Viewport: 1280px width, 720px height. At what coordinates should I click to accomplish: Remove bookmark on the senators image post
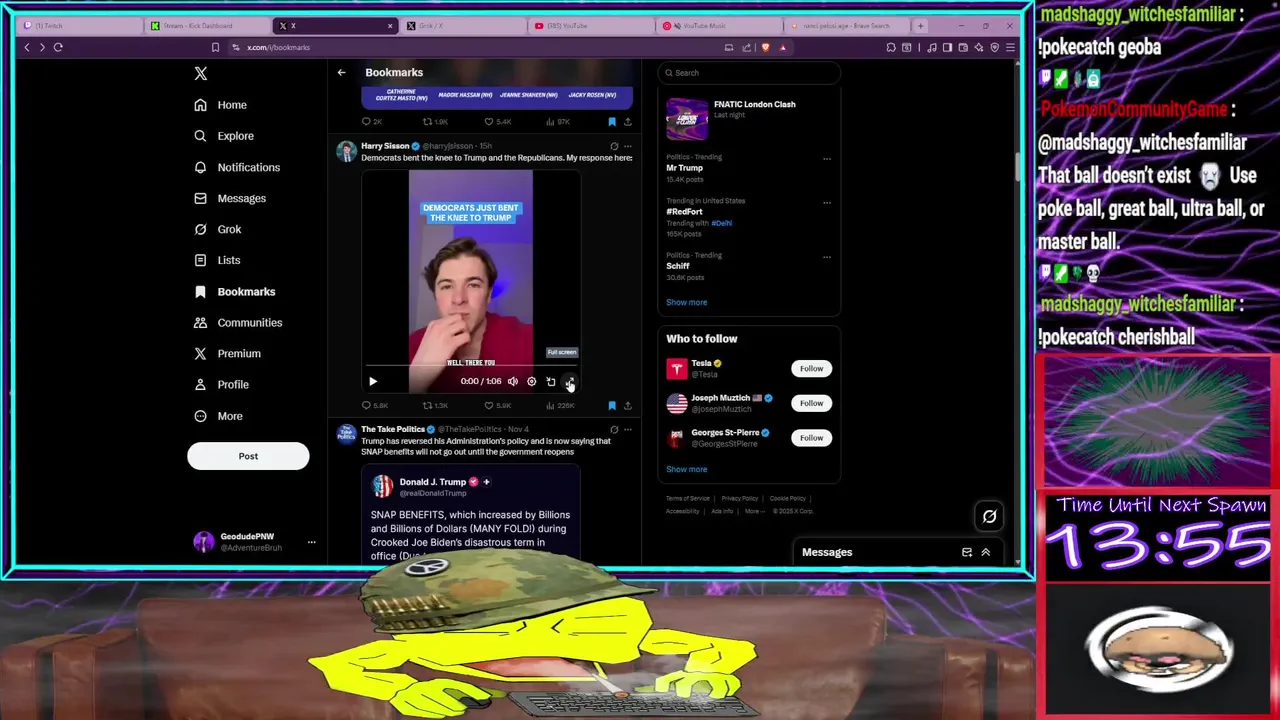612,122
